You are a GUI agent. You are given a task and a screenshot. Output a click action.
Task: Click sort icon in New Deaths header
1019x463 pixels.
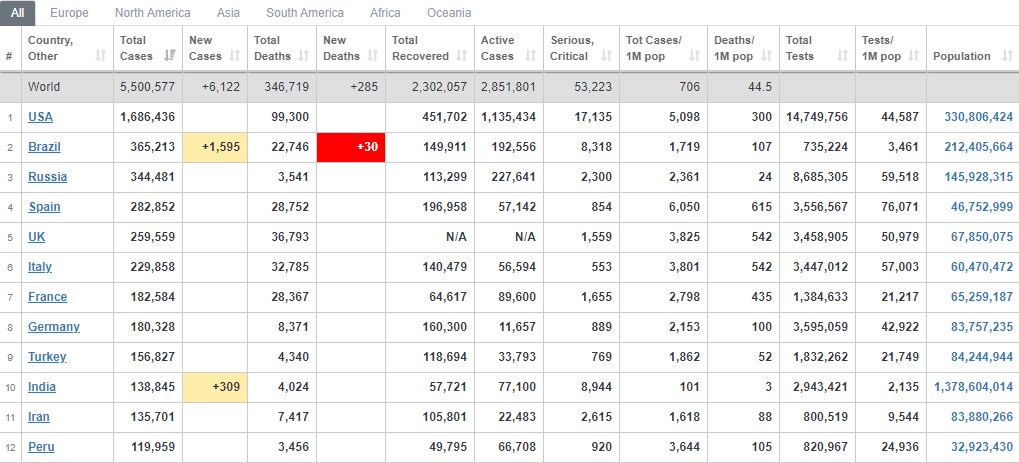(x=372, y=56)
